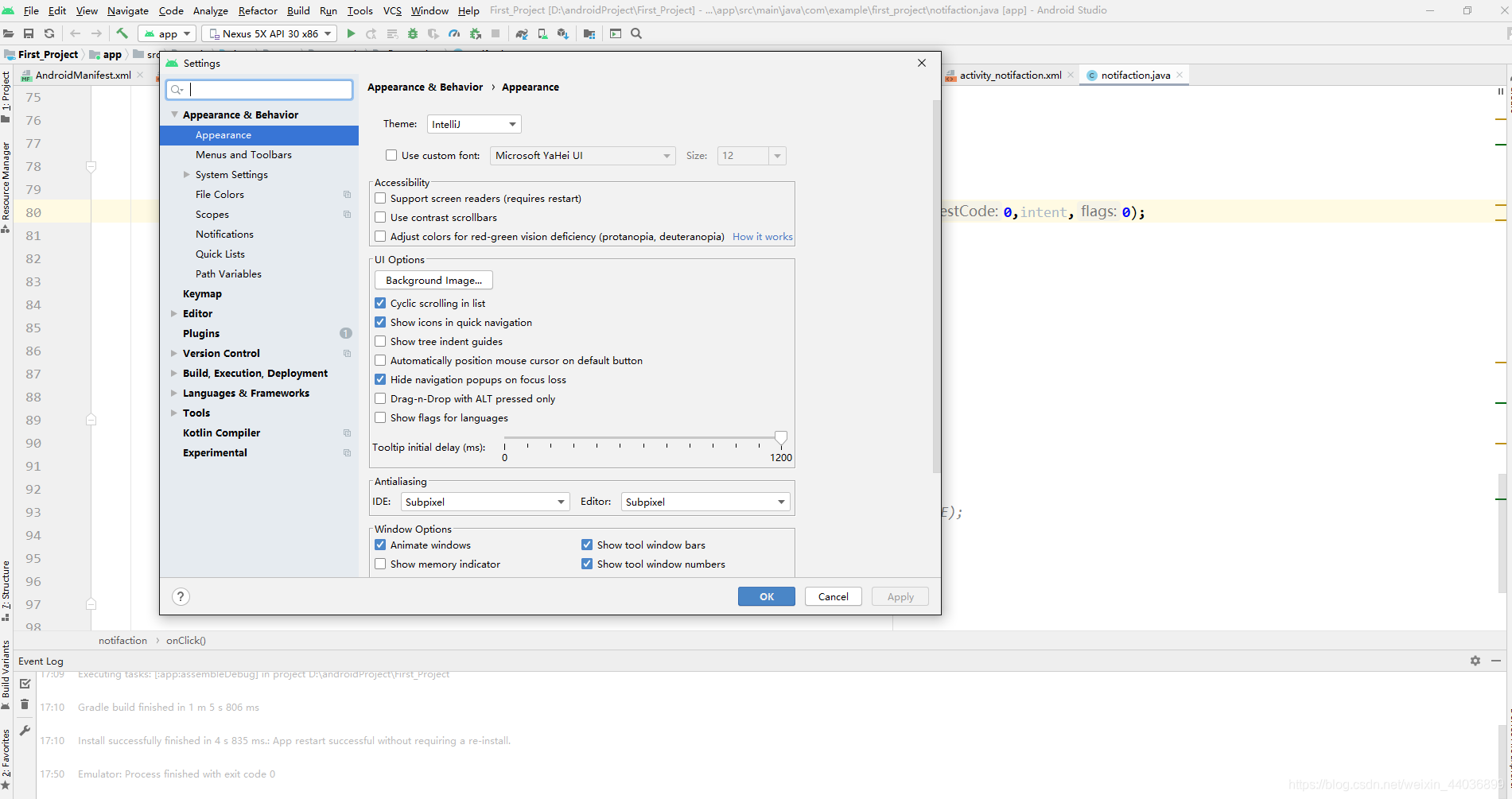
Task: Click Tooltip initial delay slider handle
Action: (x=781, y=438)
